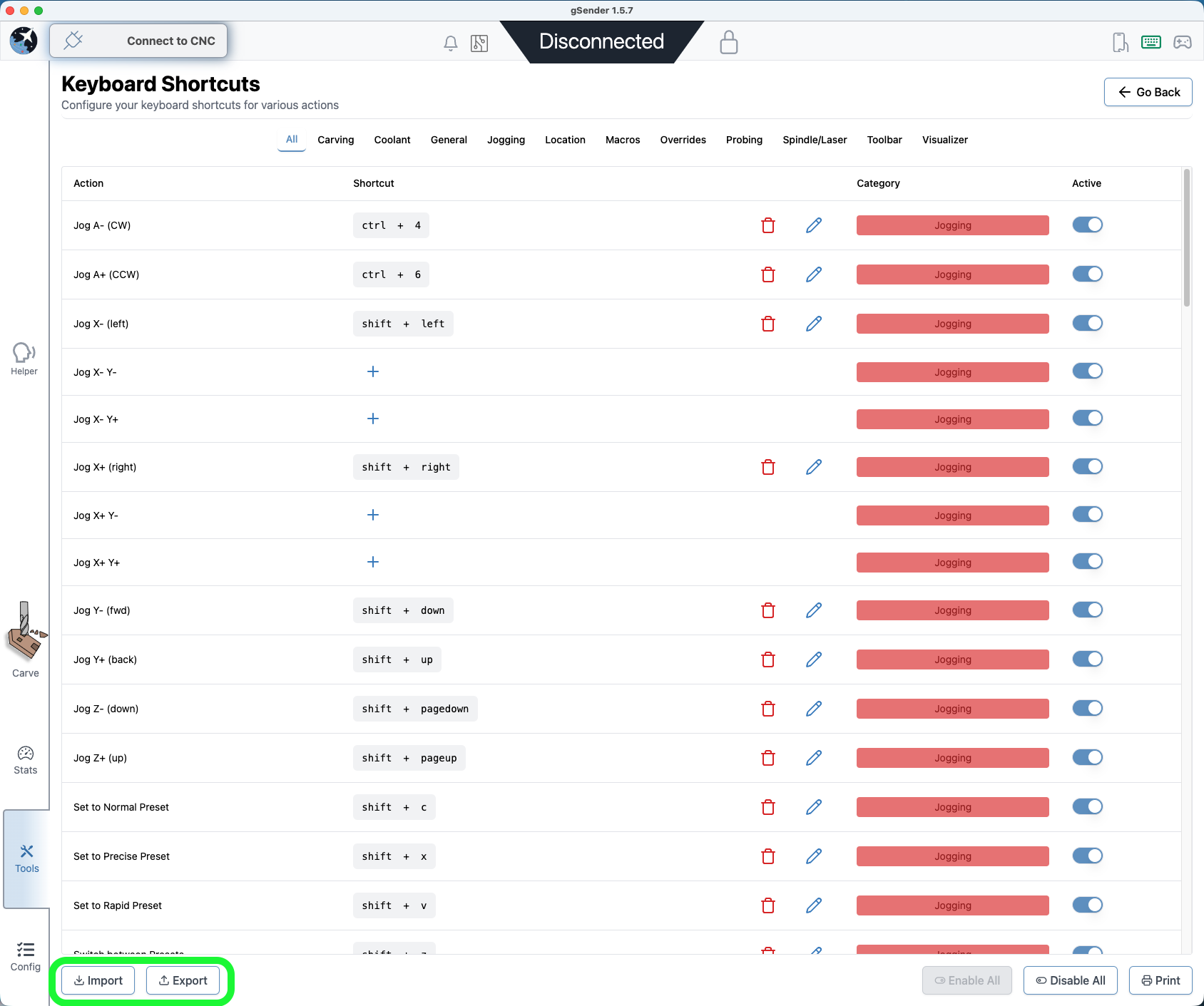Delete the Jog A- (CW) shortcut
1204x1006 pixels.
click(768, 225)
